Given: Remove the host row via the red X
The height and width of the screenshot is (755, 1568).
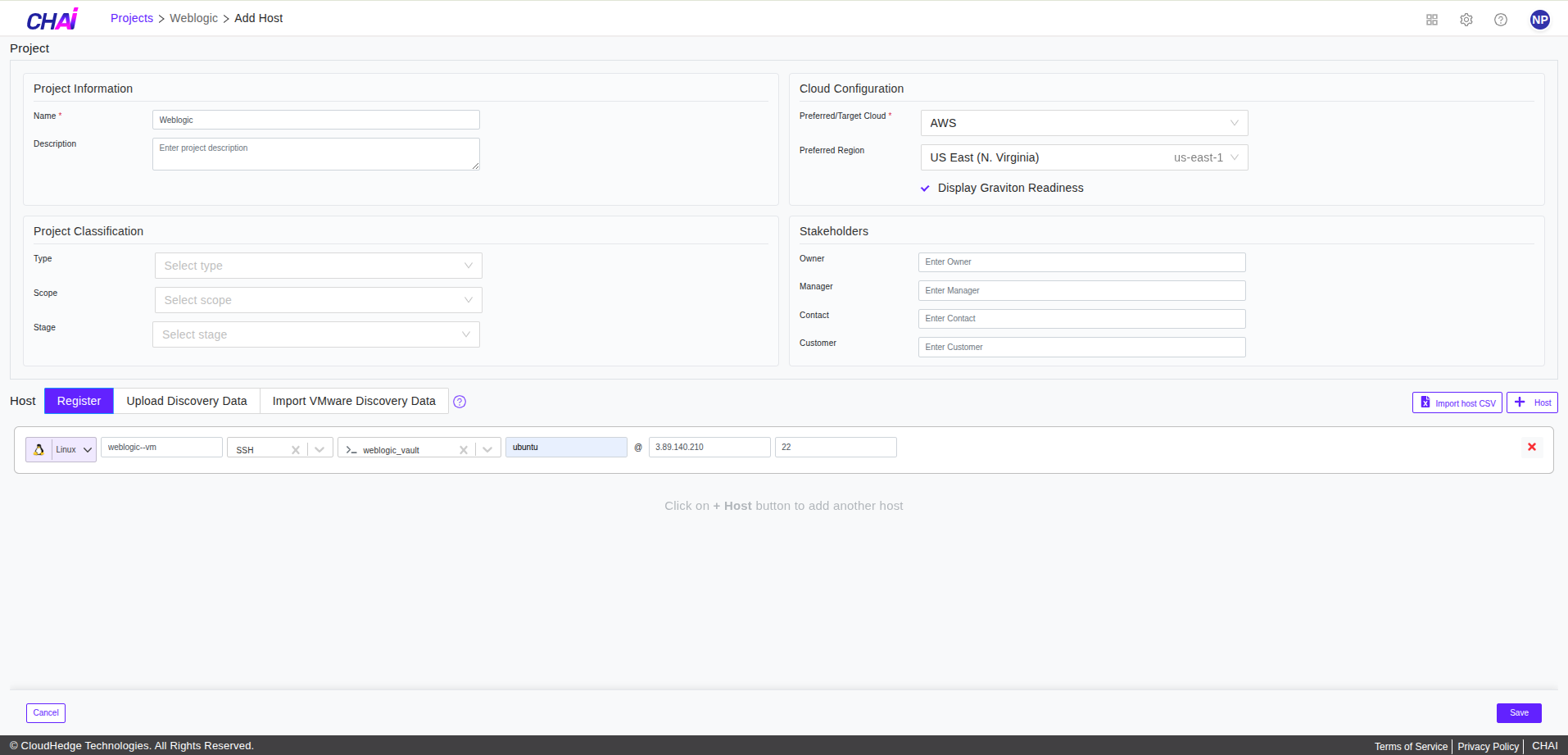Looking at the screenshot, I should point(1531,447).
